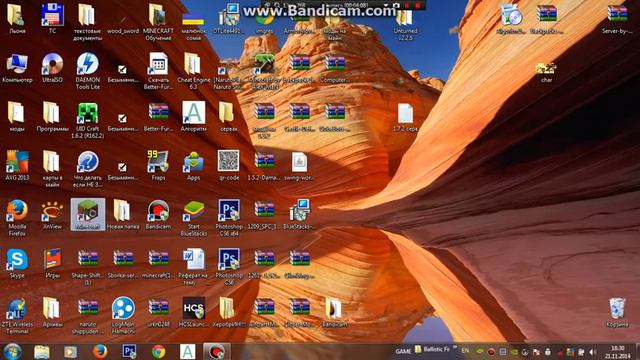Open the volume control in tray

pyautogui.click(x=593, y=352)
